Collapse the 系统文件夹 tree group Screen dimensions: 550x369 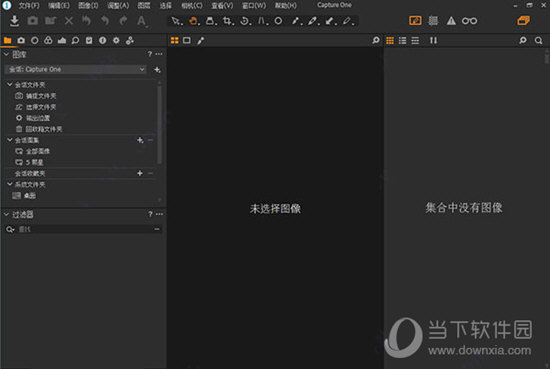pyautogui.click(x=10, y=184)
